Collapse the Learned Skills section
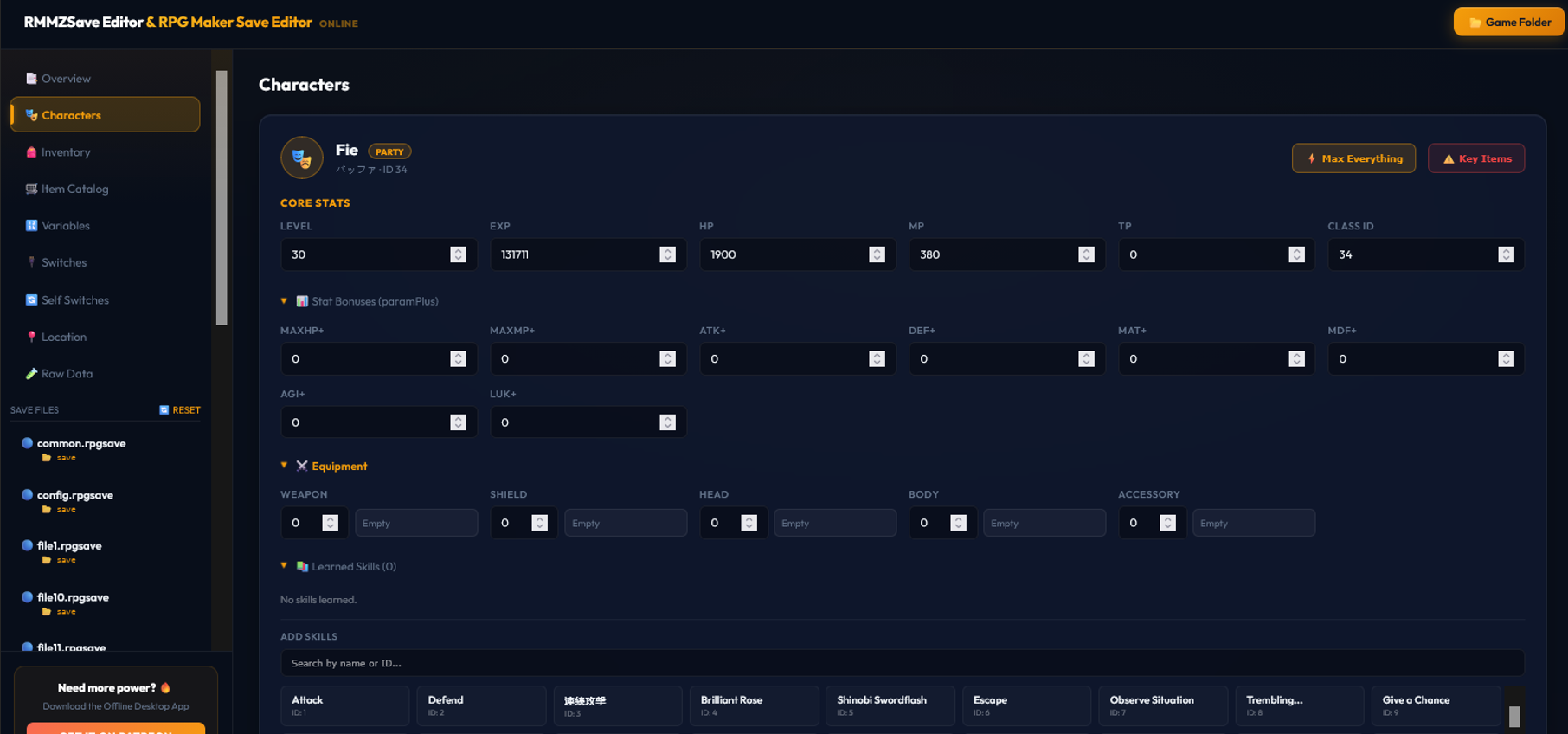Screen dimensions: 1568x734 284,566
